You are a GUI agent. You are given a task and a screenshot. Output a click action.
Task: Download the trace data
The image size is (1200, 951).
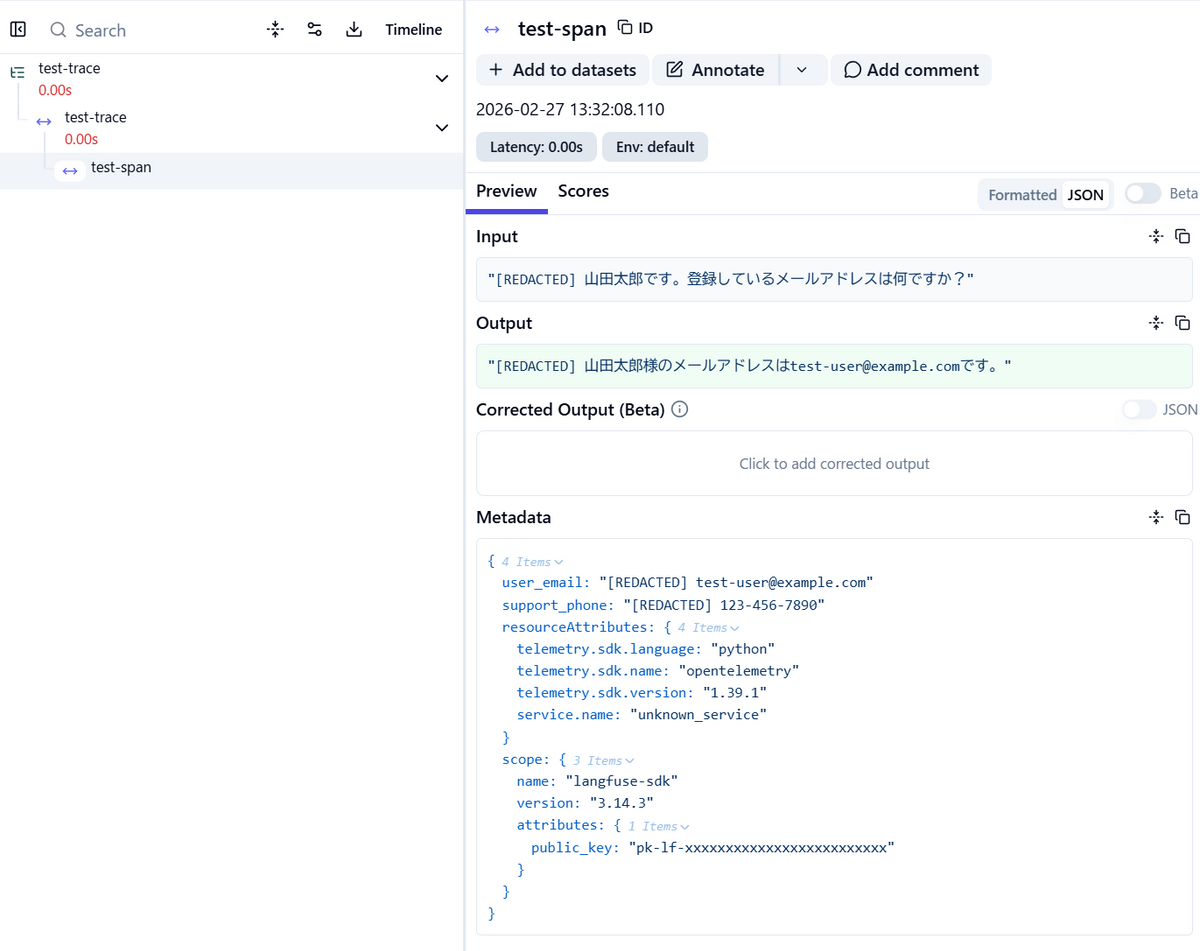click(x=353, y=30)
